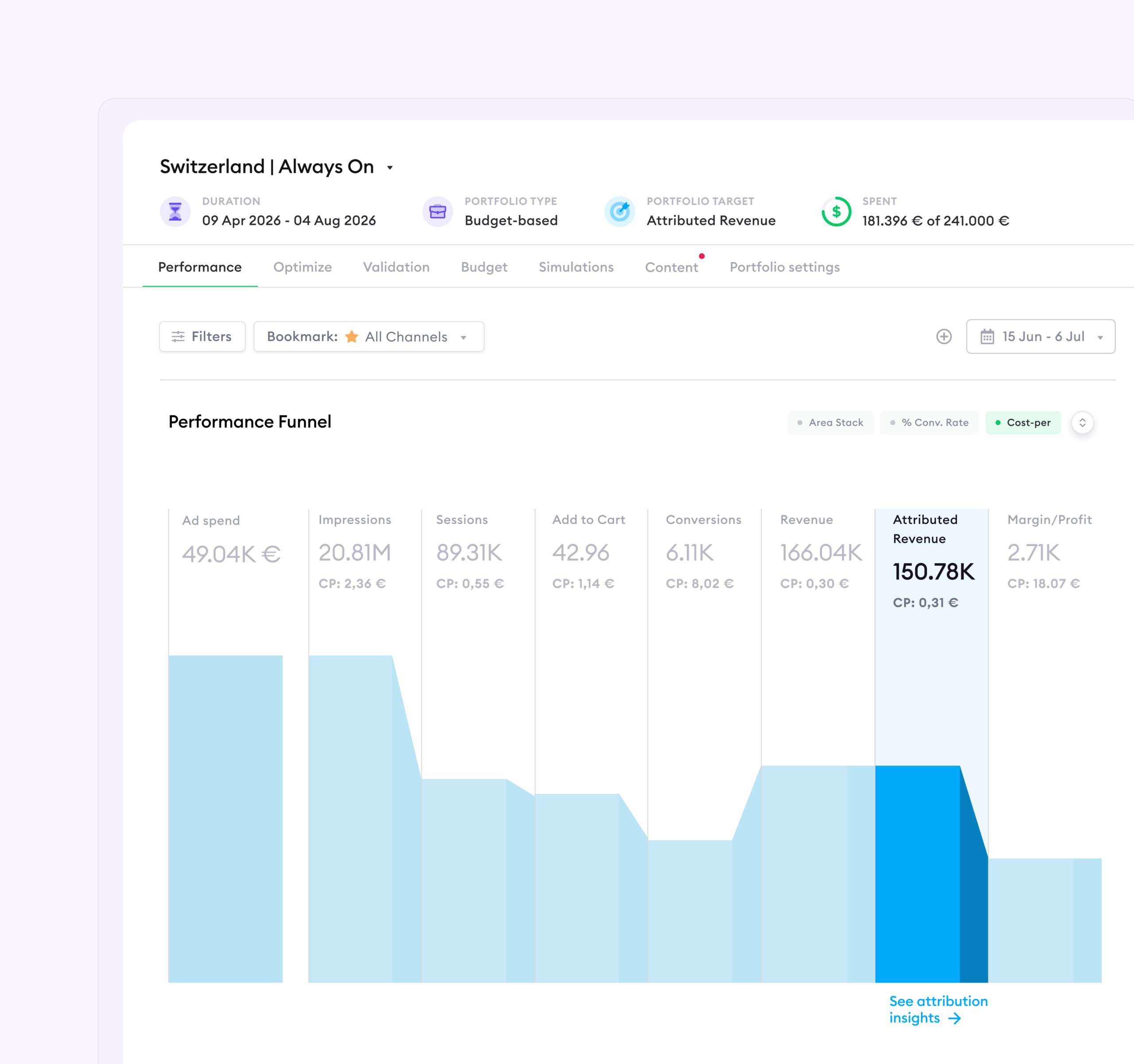Switch to the Performance tab
This screenshot has height=1064, width=1134.
200,267
